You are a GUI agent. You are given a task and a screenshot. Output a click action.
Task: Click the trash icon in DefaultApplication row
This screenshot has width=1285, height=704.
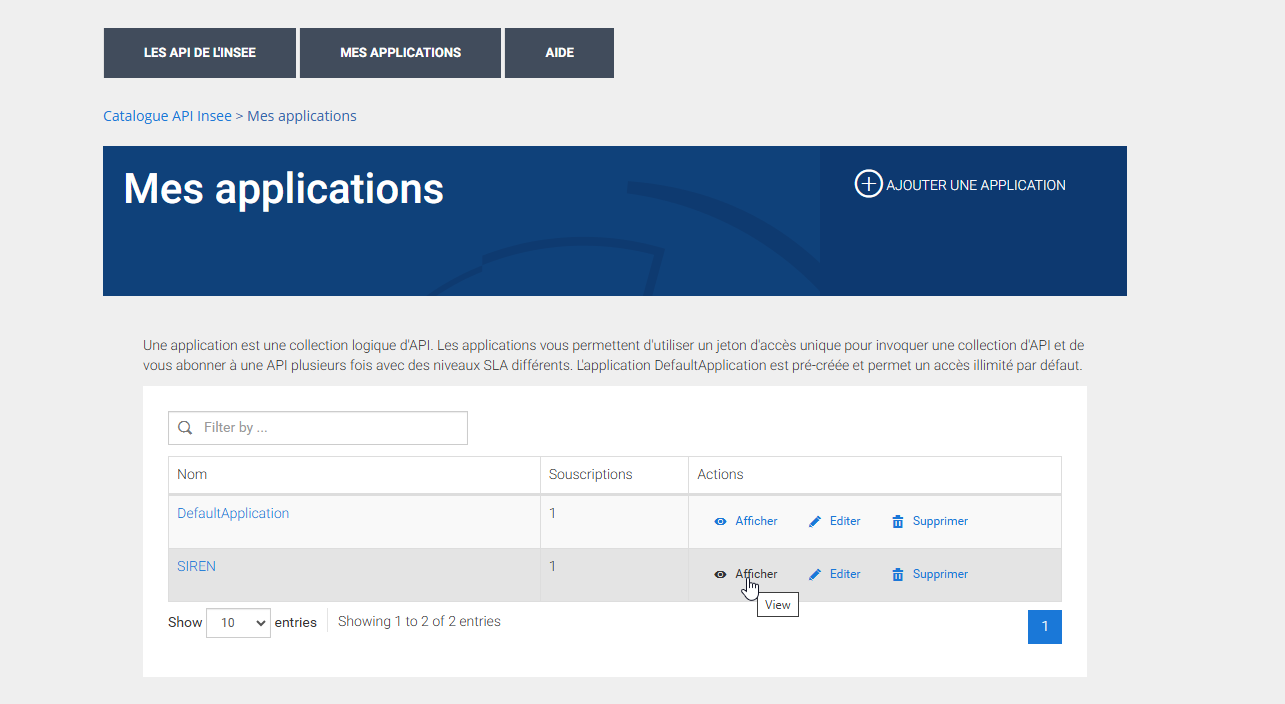tap(898, 522)
